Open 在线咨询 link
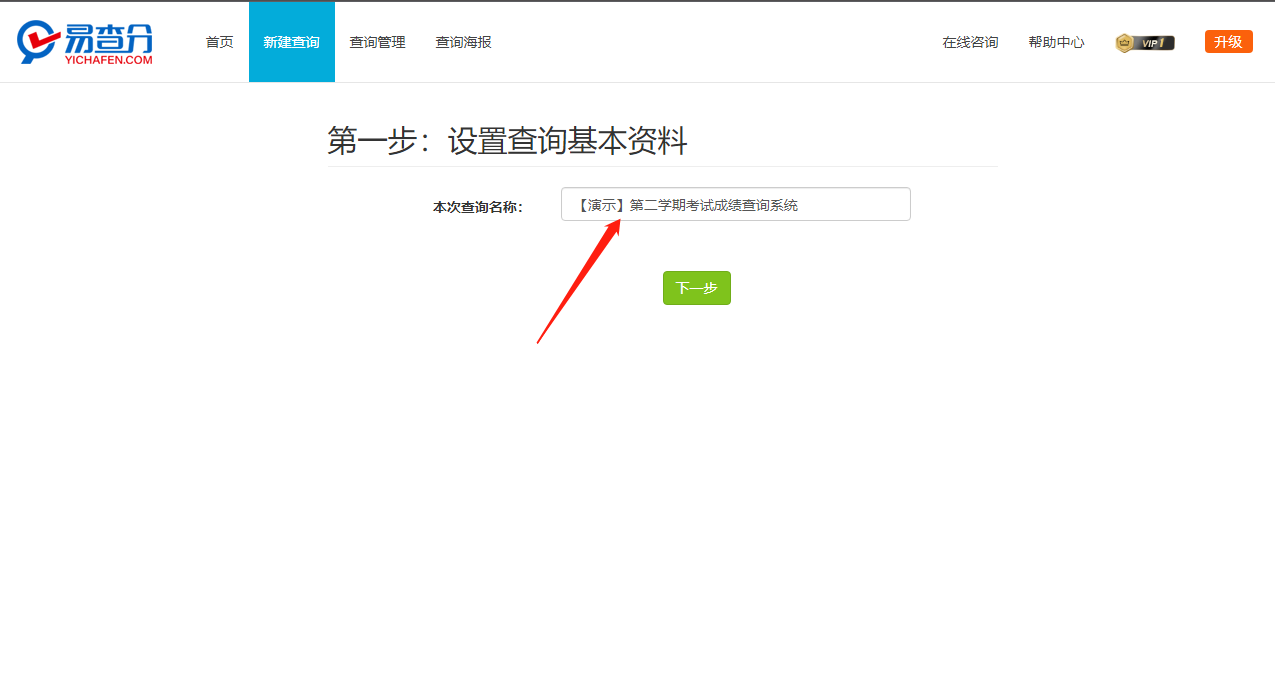This screenshot has height=673, width=1275. (970, 42)
